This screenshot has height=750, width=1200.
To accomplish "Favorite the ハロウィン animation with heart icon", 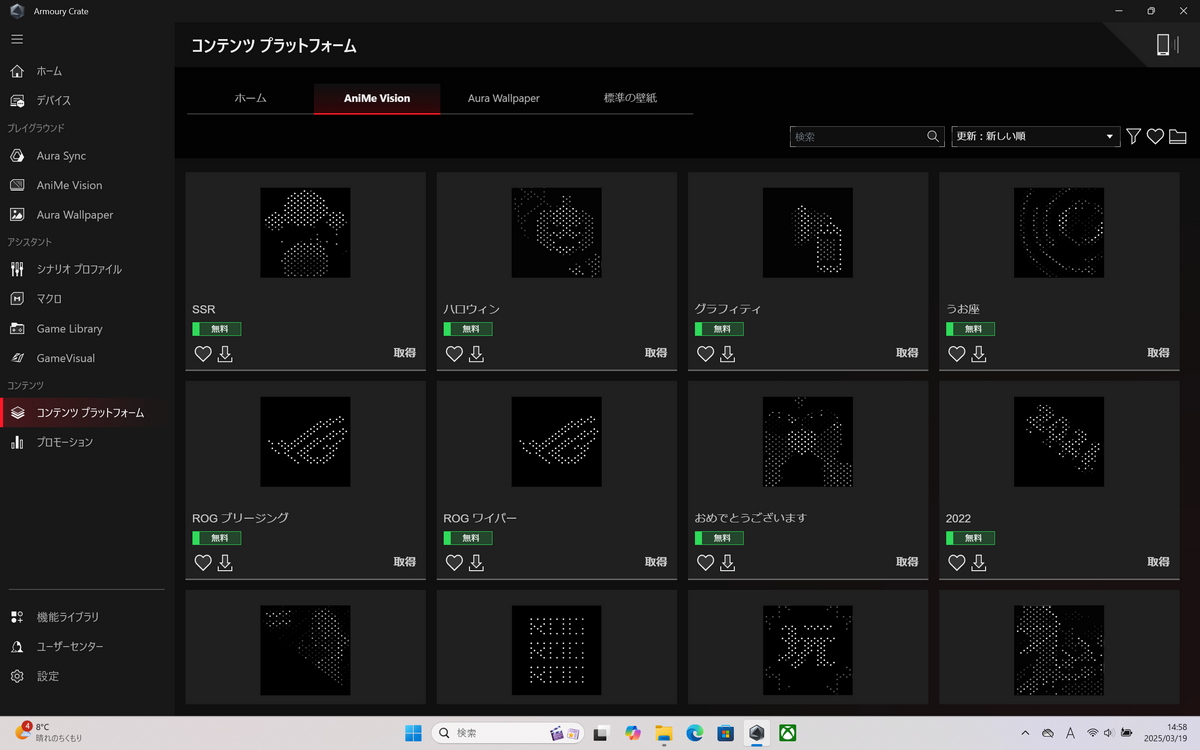I will (x=454, y=354).
